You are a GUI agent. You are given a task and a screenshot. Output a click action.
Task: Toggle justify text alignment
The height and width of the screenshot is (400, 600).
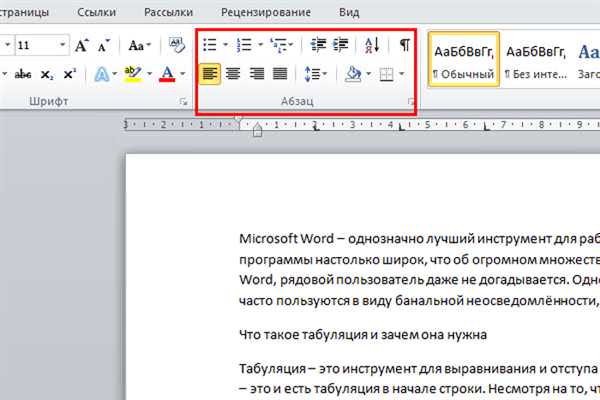[280, 73]
